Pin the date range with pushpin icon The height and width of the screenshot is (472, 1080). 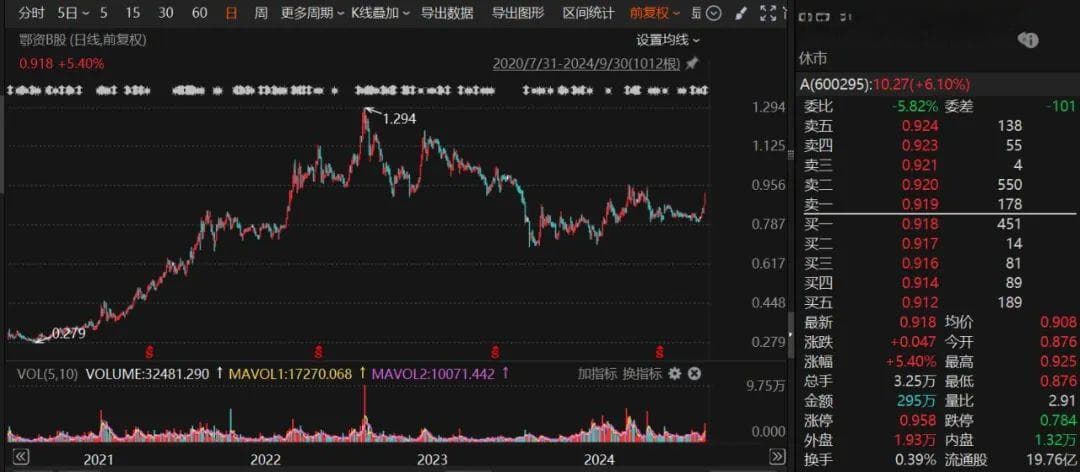(692, 63)
